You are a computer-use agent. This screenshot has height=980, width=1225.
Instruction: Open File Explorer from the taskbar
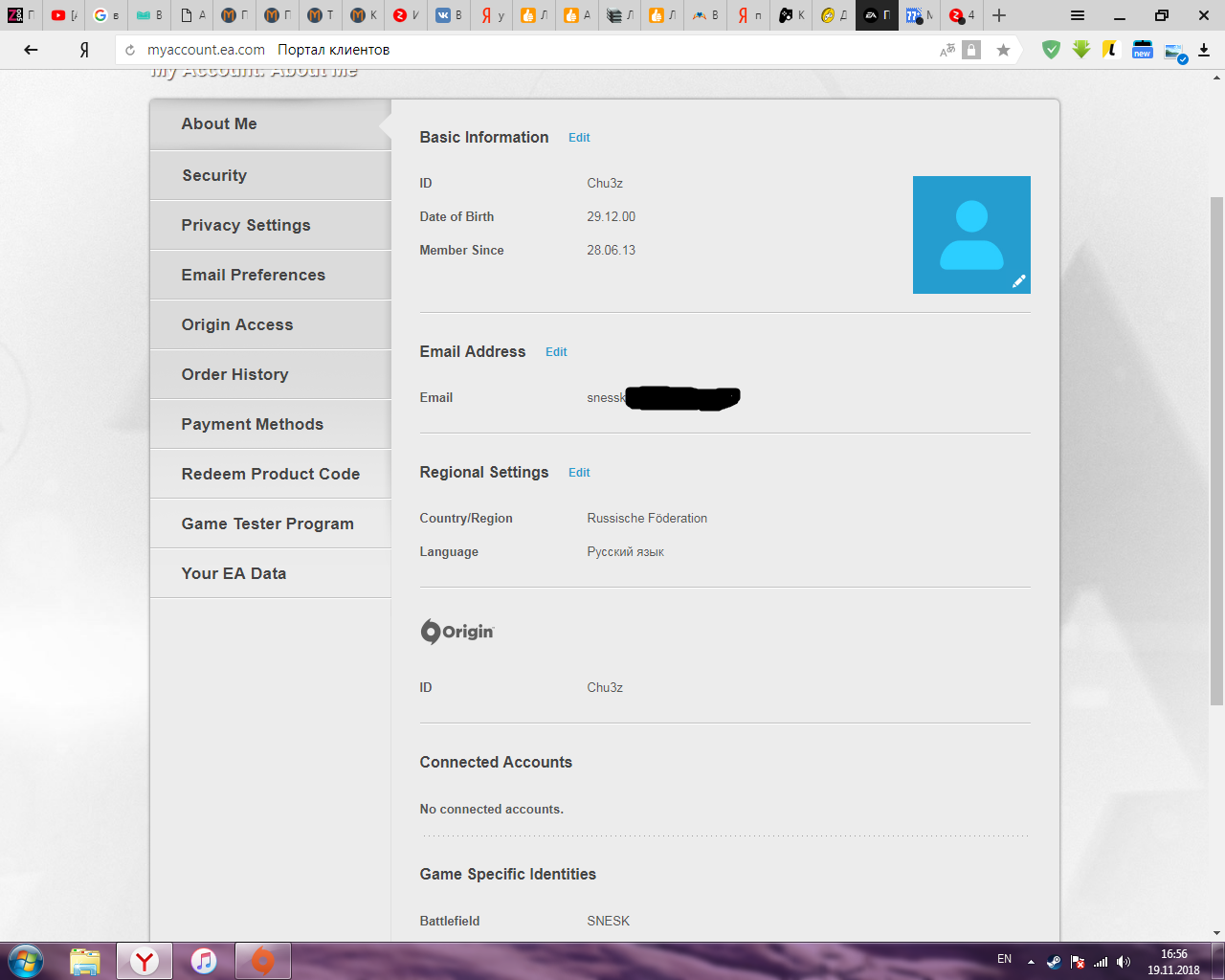point(85,961)
